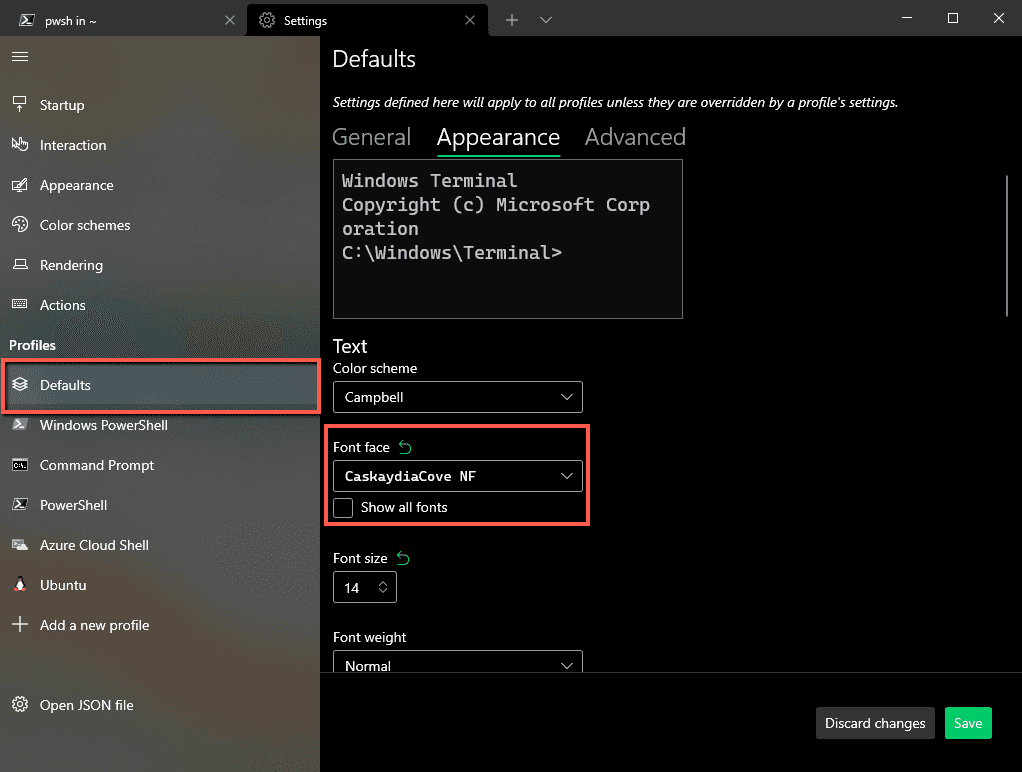
Task: Open the Ubuntu profile penguin icon
Action: pos(20,585)
